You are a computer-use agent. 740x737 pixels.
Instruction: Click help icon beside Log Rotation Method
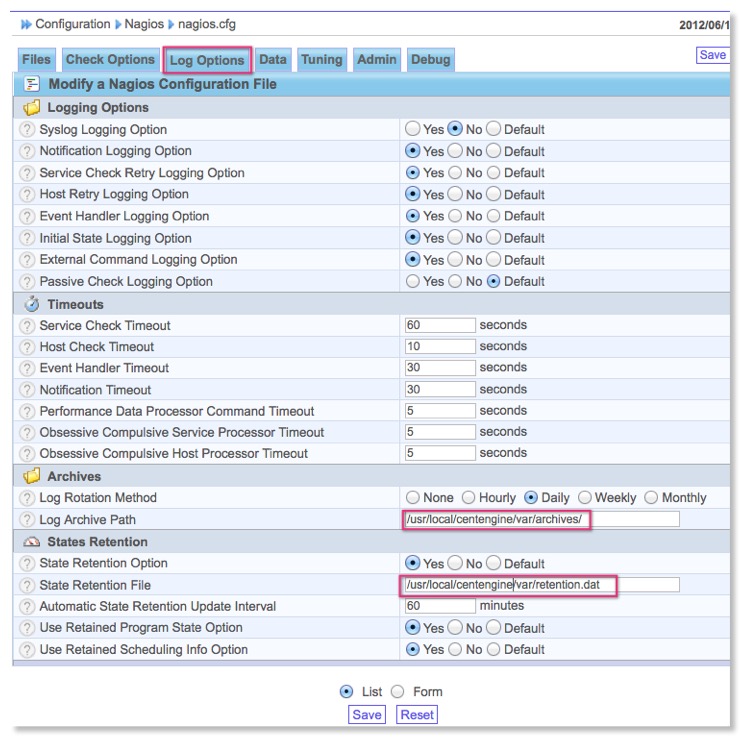(x=28, y=498)
